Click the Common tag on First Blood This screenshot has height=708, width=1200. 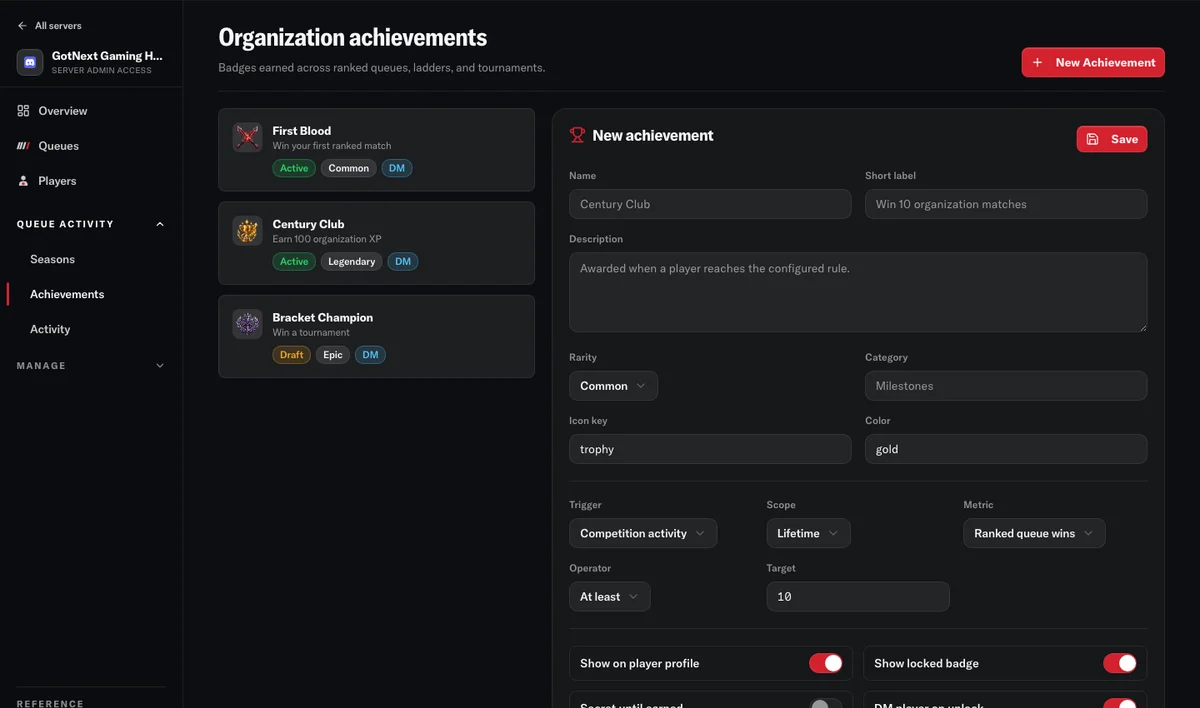(349, 168)
